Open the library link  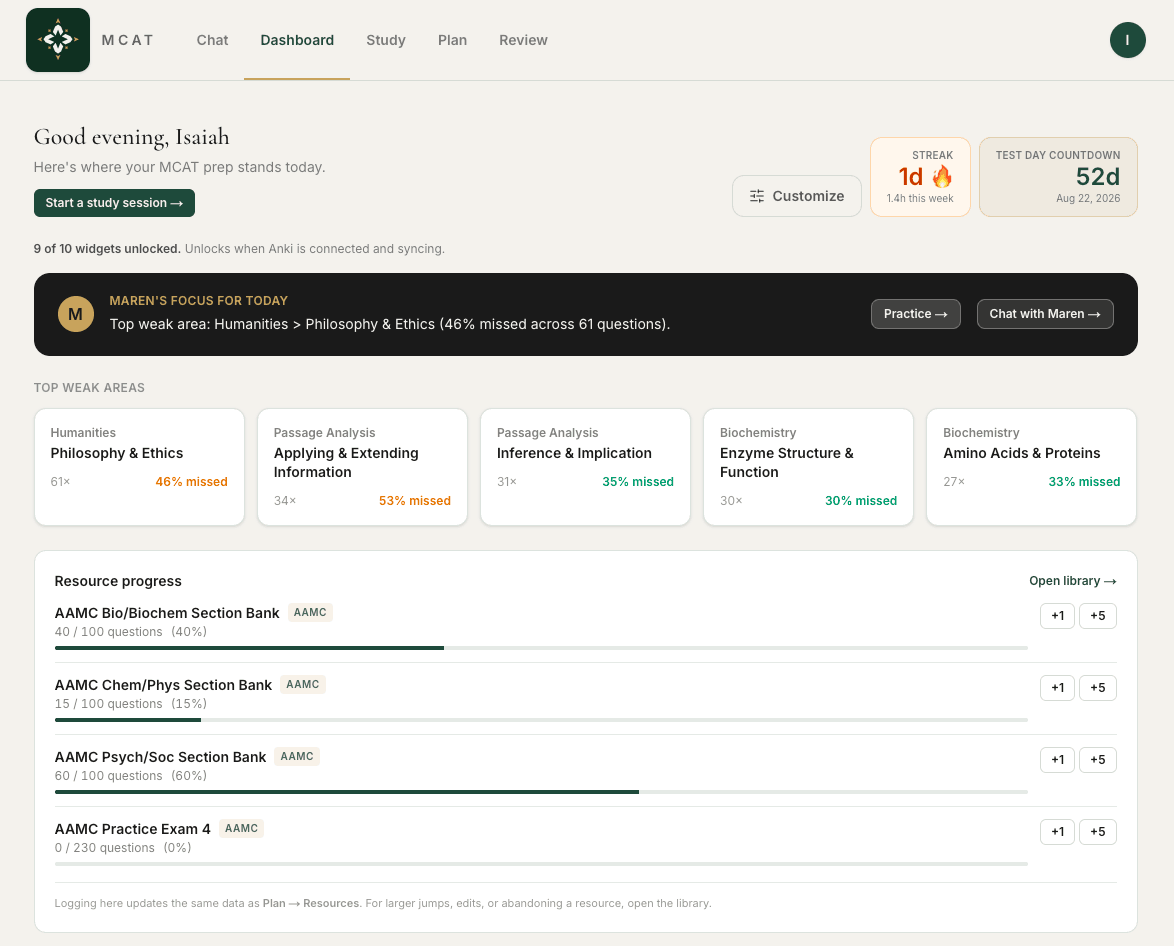click(x=1072, y=580)
